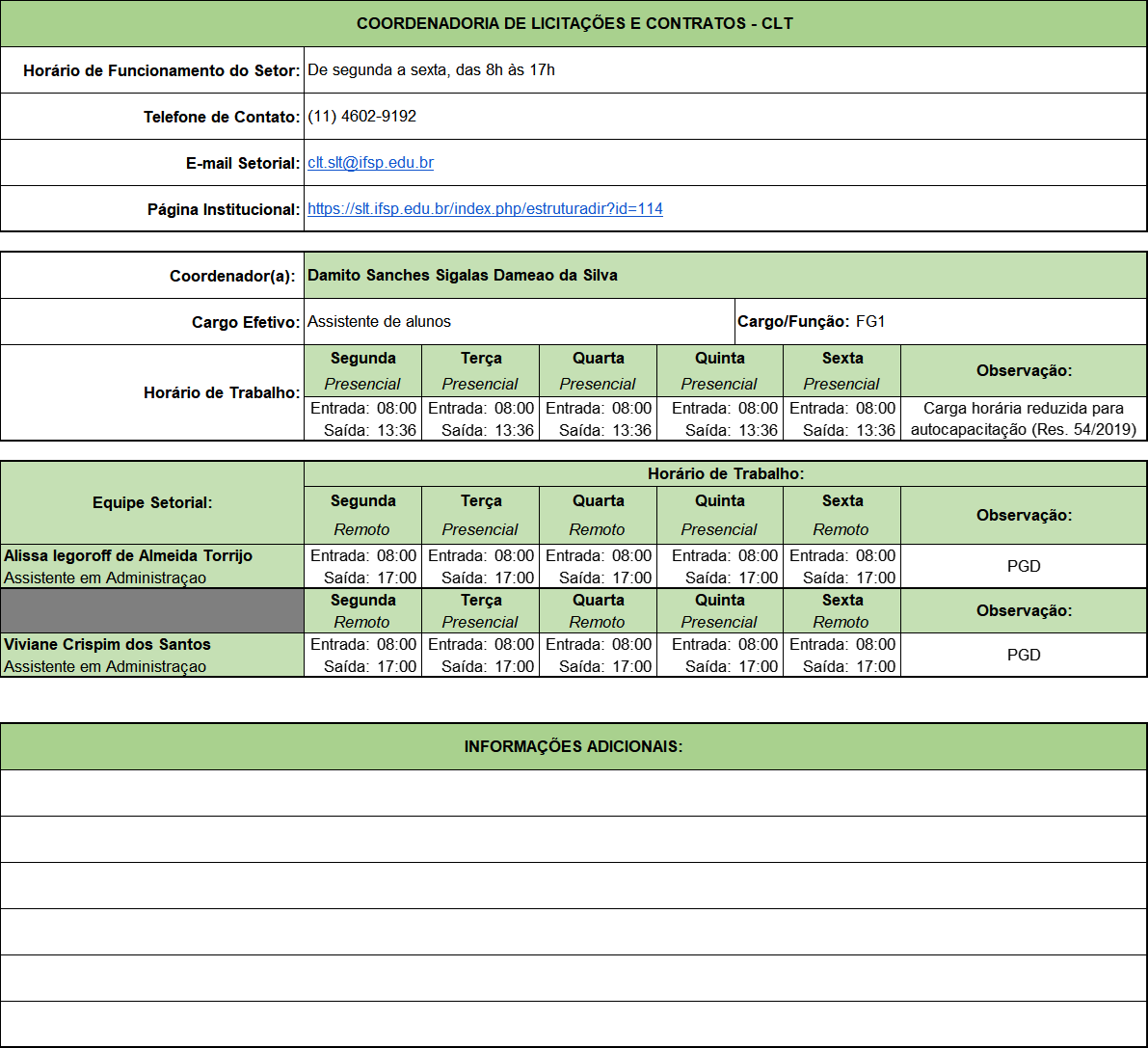Viewport: 1148px width, 1048px height.
Task: Click the Alissa Iegoroff de Almeida Torrijo cell
Action: [152, 567]
